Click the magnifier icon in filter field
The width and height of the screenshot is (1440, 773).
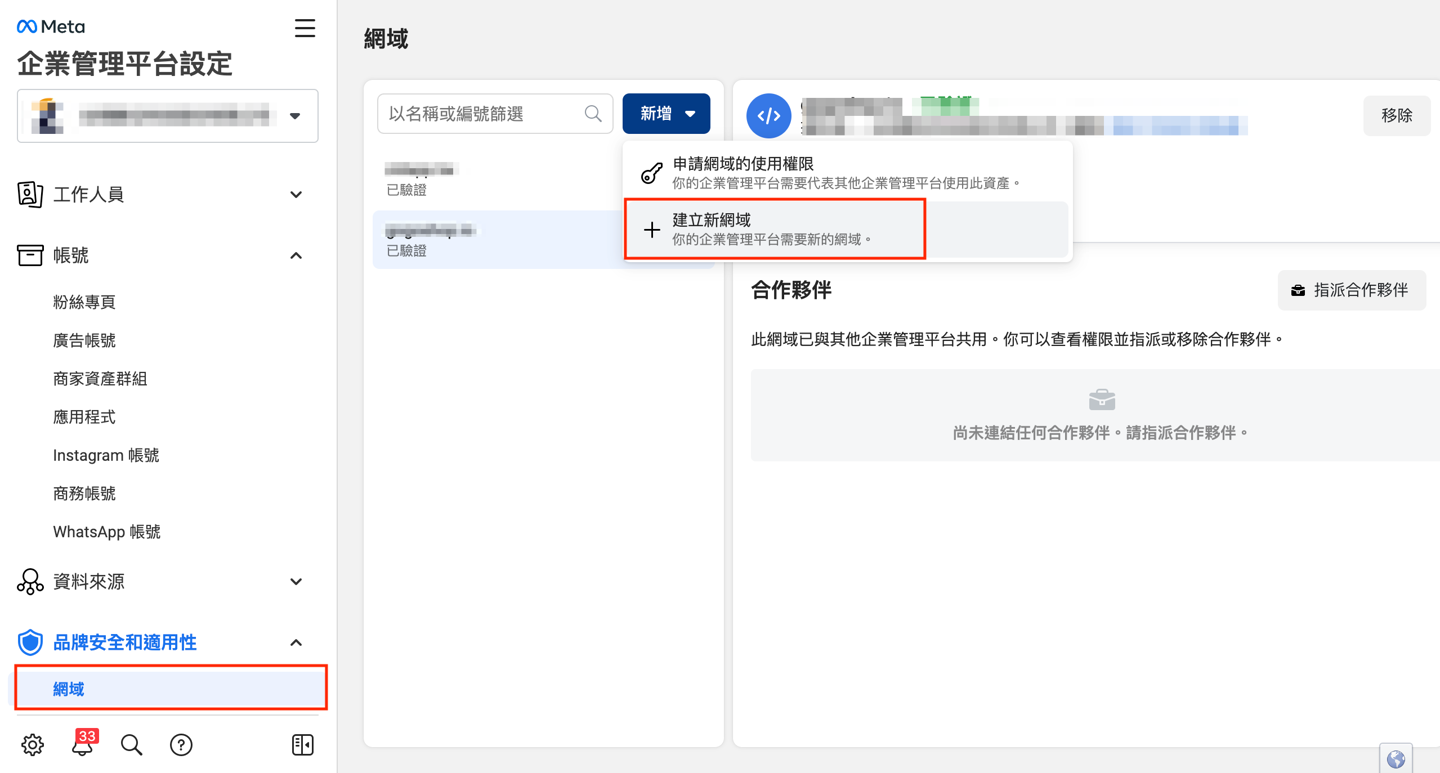pos(593,114)
